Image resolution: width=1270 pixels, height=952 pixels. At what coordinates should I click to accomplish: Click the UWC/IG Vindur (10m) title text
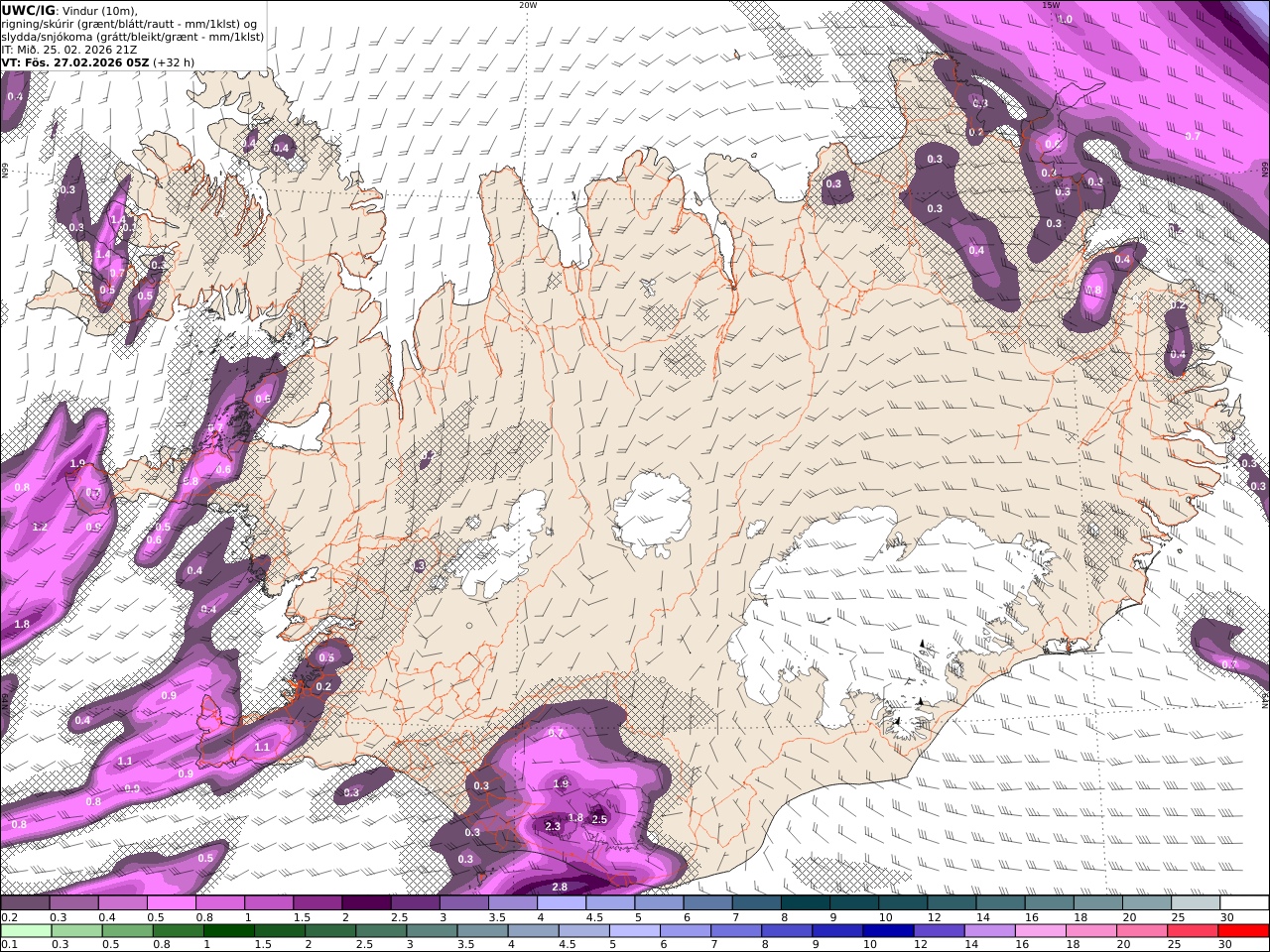coord(69,10)
